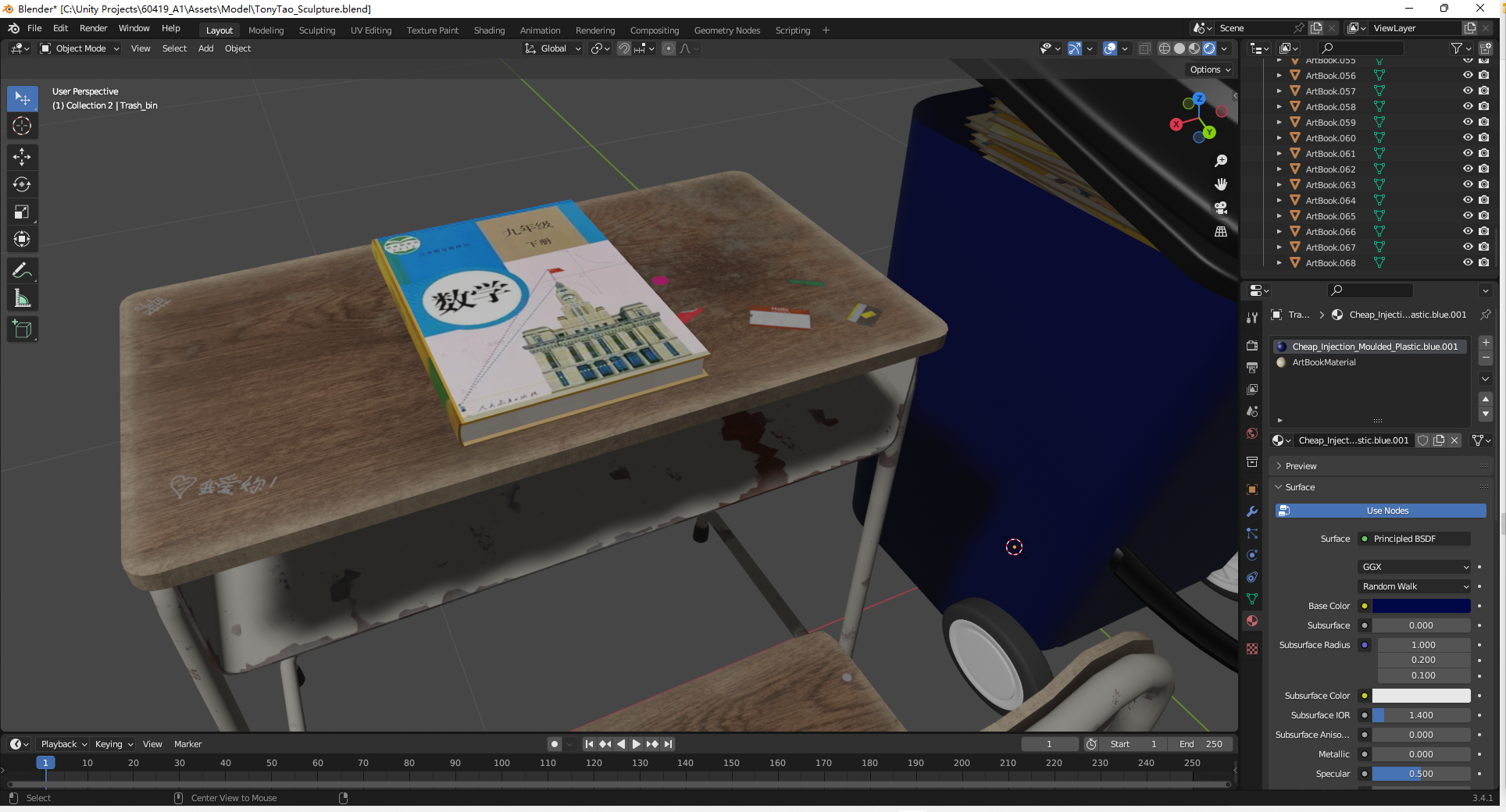Toggle the Use Nodes button

pyautogui.click(x=1380, y=511)
